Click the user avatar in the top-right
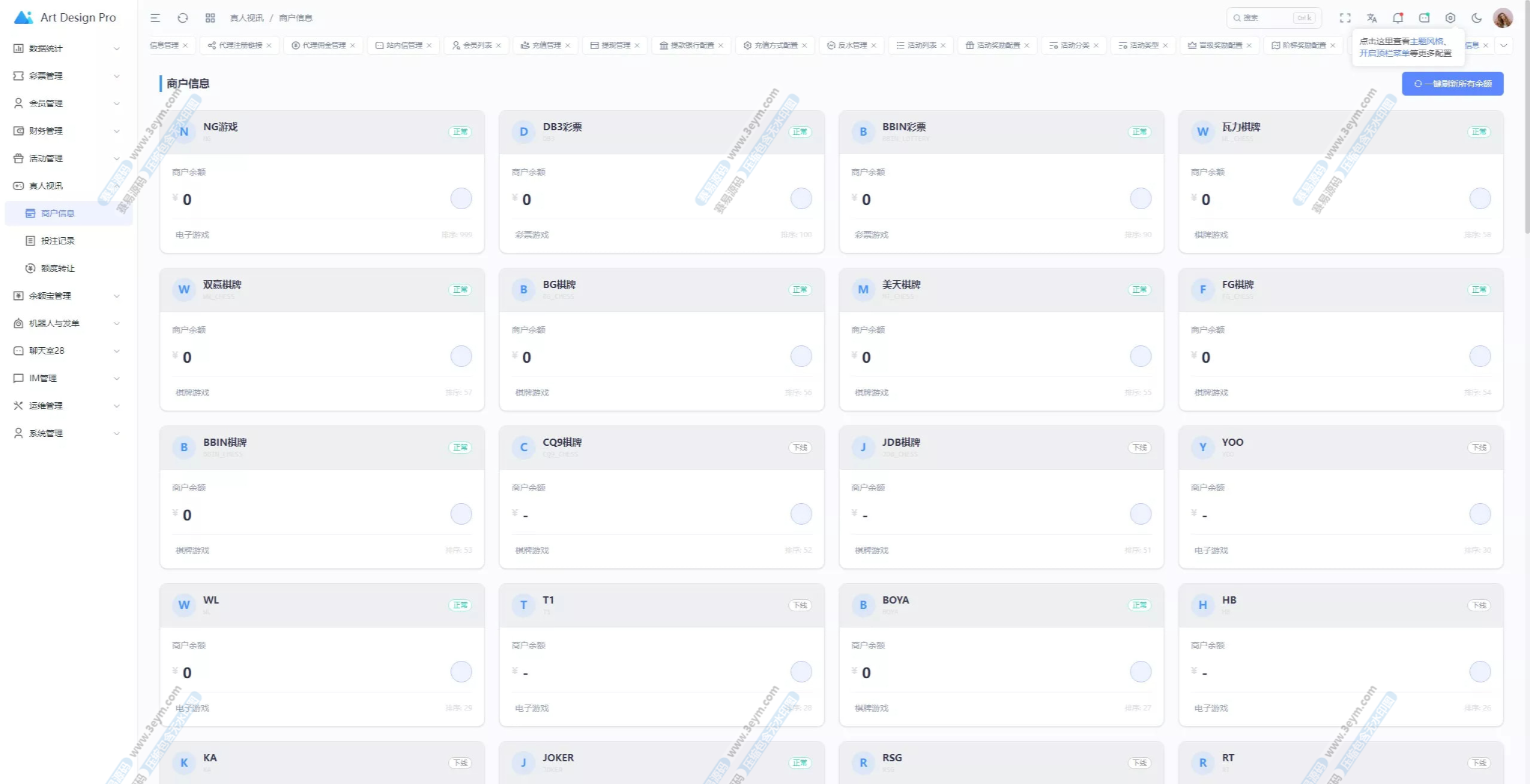Screen dimensions: 1530x784 [x=1503, y=18]
